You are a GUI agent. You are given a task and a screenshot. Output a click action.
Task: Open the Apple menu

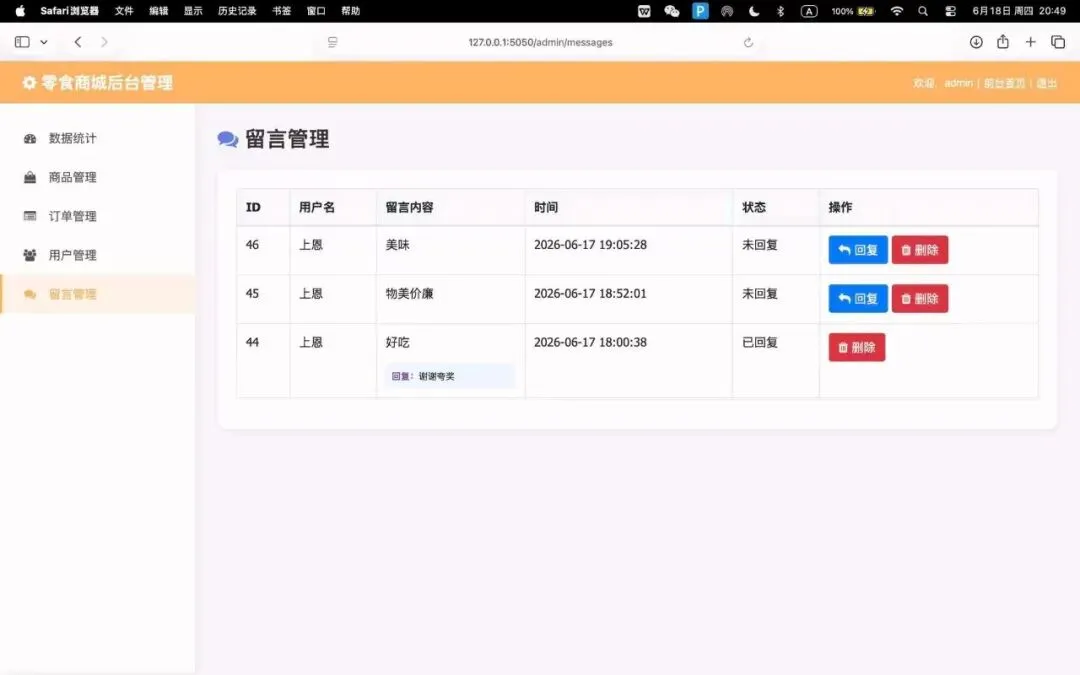coord(20,10)
